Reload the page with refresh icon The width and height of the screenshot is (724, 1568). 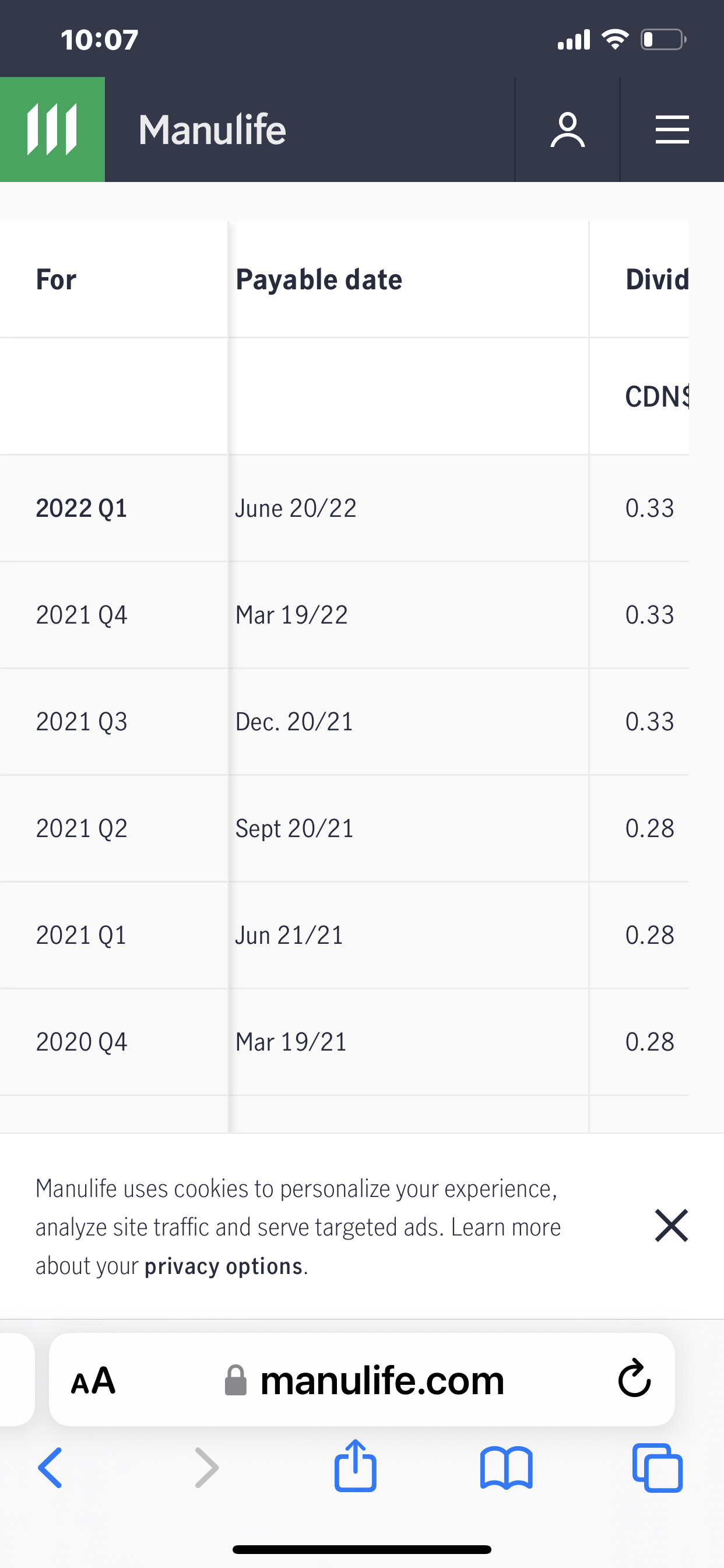pyautogui.click(x=634, y=1378)
